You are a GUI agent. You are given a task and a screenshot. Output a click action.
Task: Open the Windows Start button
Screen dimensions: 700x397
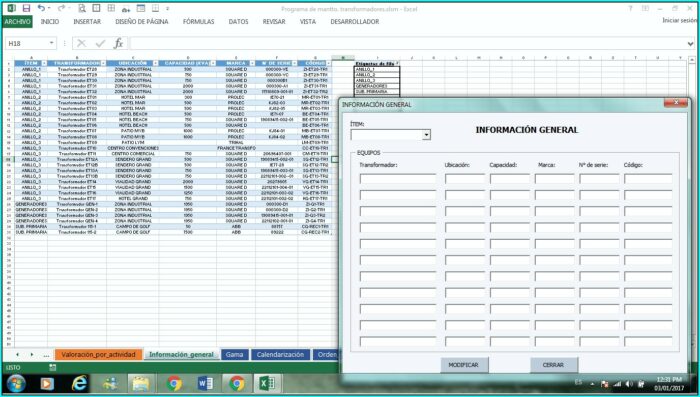pyautogui.click(x=17, y=384)
